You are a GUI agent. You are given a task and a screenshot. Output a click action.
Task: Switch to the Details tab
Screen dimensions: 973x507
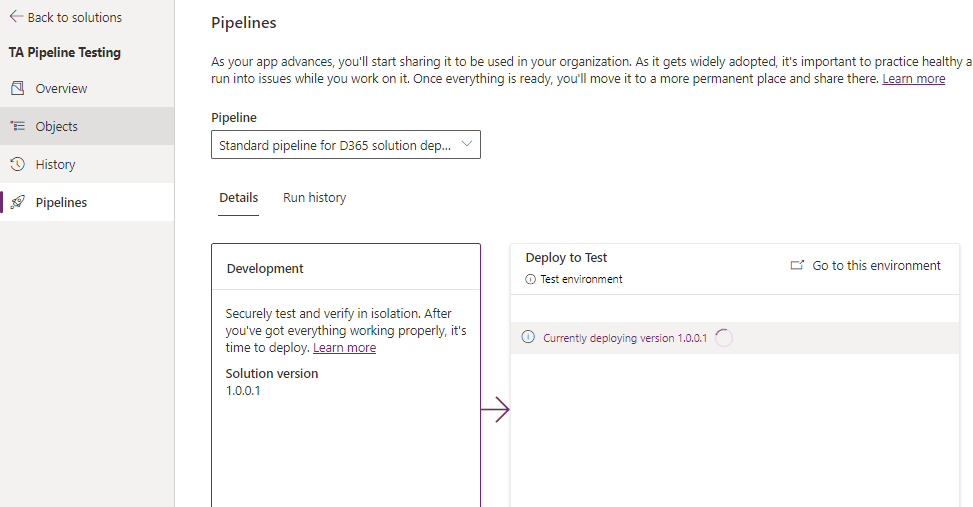238,198
